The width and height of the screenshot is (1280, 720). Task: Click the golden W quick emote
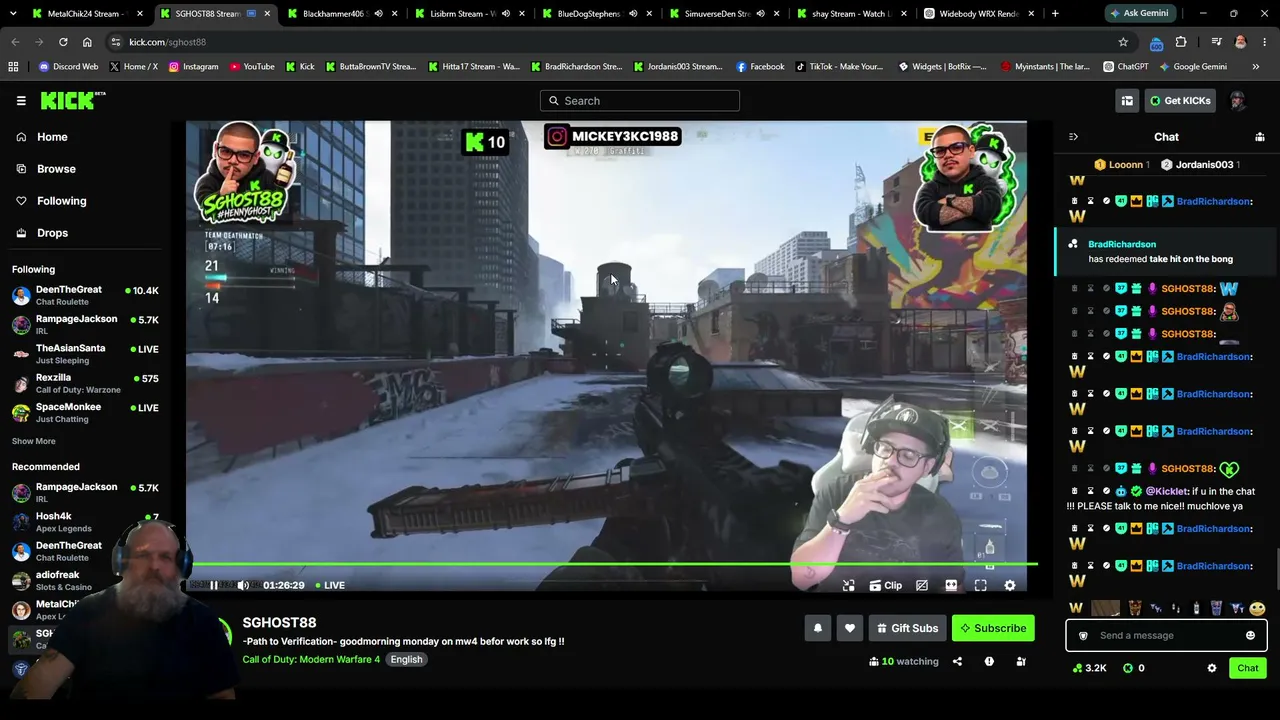pos(1076,608)
